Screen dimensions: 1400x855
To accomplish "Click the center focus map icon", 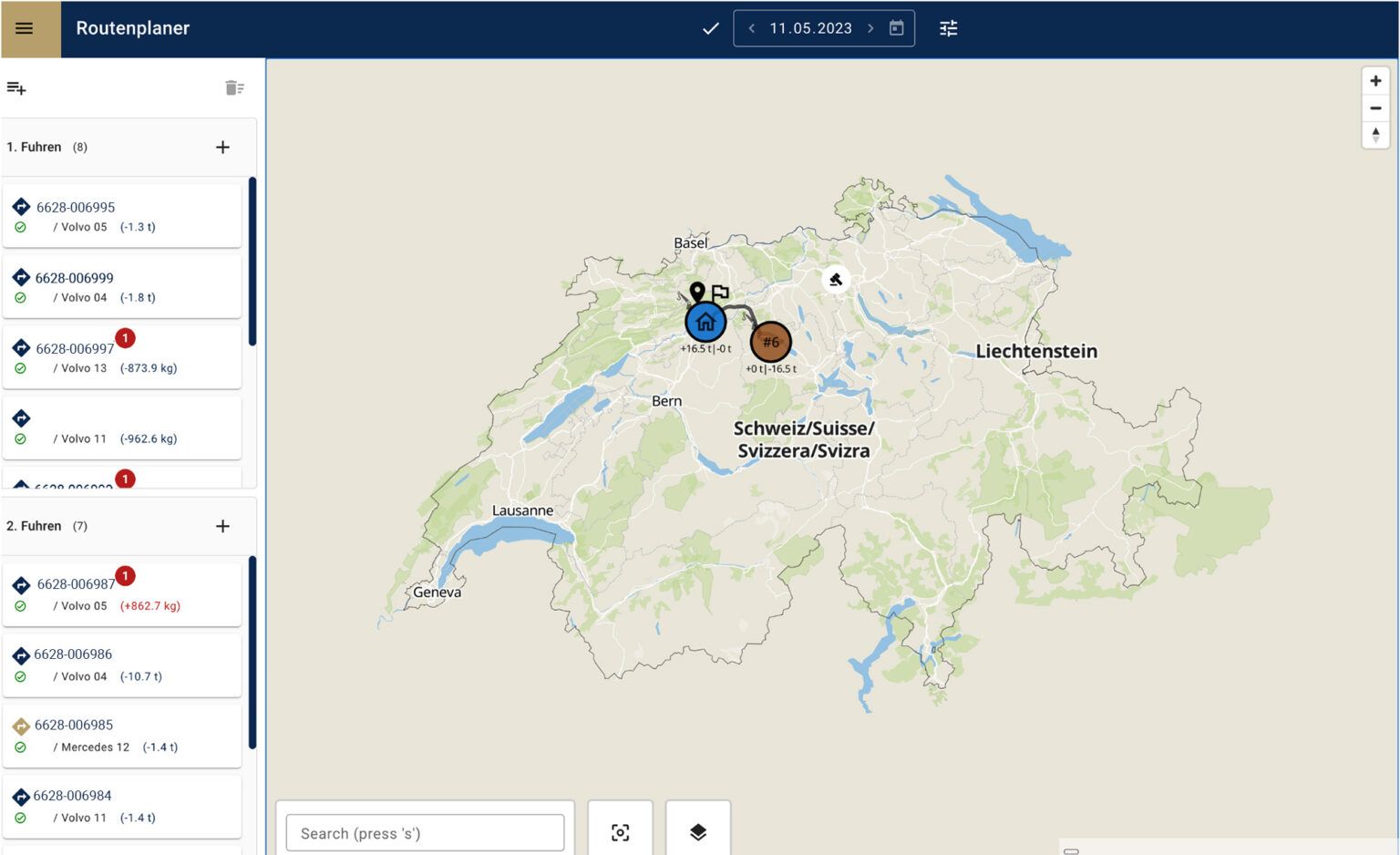I will (620, 832).
